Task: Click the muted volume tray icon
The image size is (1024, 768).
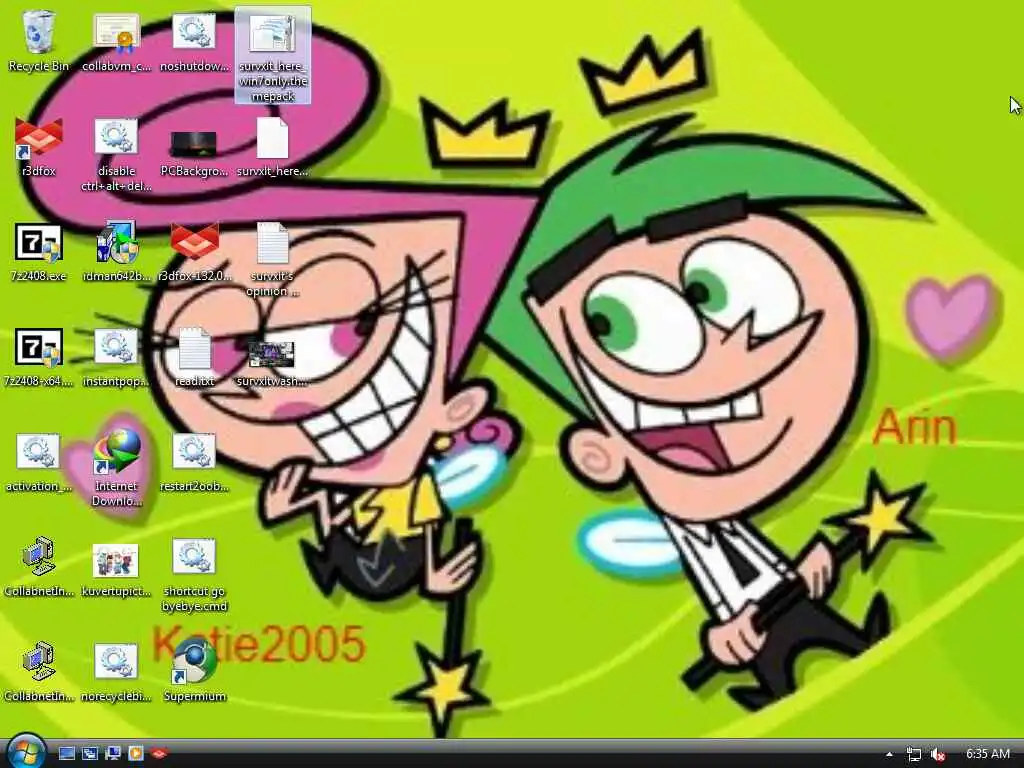Action: (x=938, y=754)
